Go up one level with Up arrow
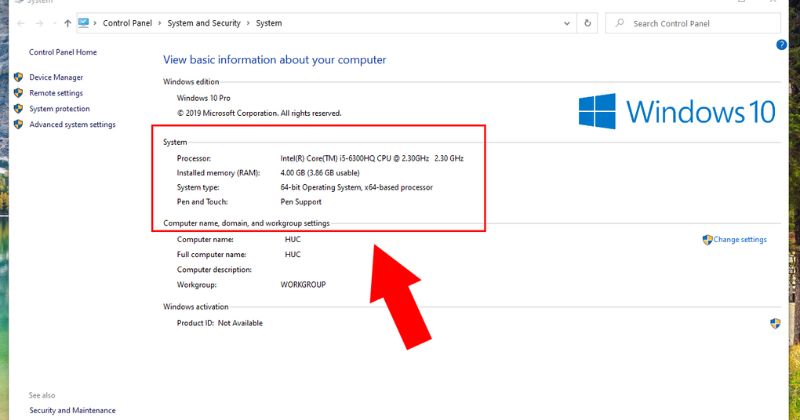800x420 pixels. 67,23
